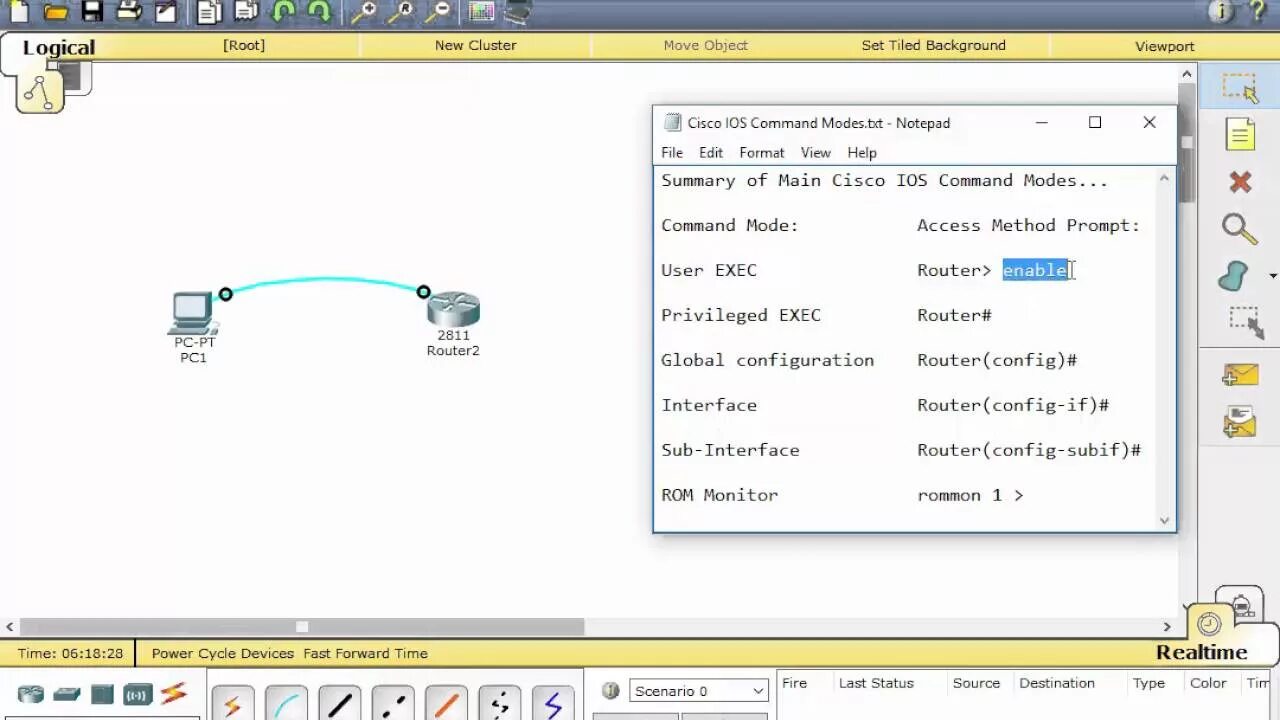The width and height of the screenshot is (1280, 720).
Task: Choose the Inspect magnifier tool
Action: pos(1240,229)
